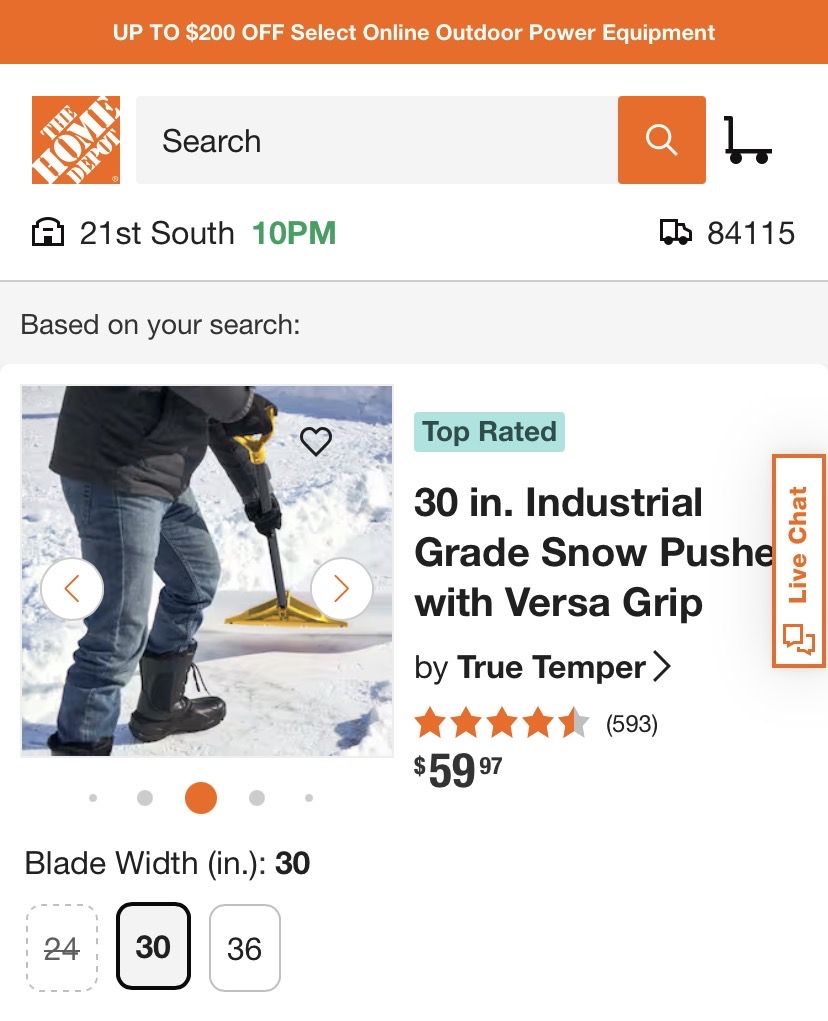Choose 36 inch blade width
828x1021 pixels.
pyautogui.click(x=245, y=948)
